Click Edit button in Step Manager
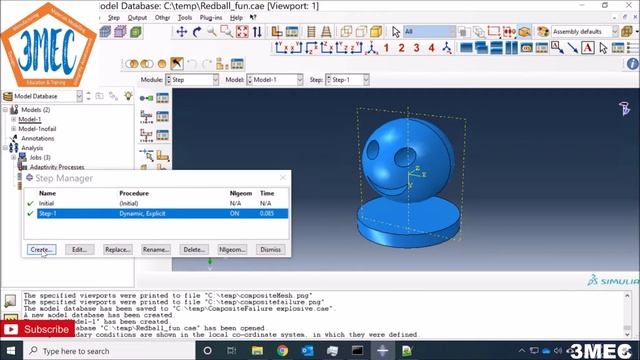The image size is (640, 360). 80,249
